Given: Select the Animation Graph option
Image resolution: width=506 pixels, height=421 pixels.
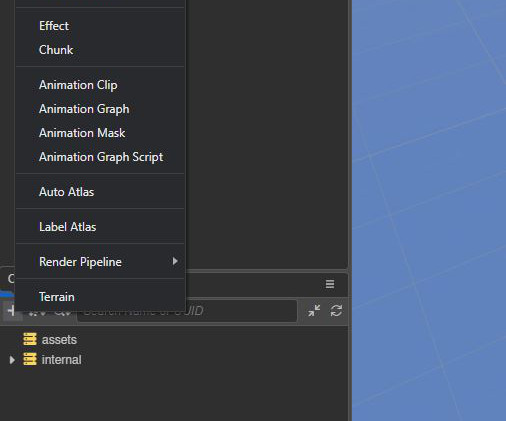Looking at the screenshot, I should [100, 109].
